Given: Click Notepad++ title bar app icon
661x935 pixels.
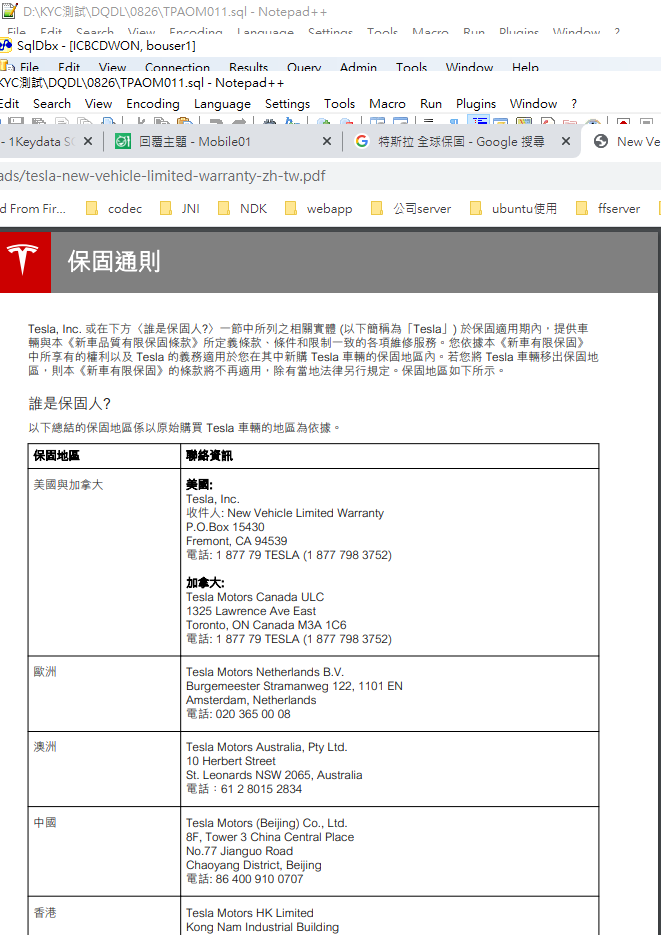Looking at the screenshot, I should pos(9,11).
